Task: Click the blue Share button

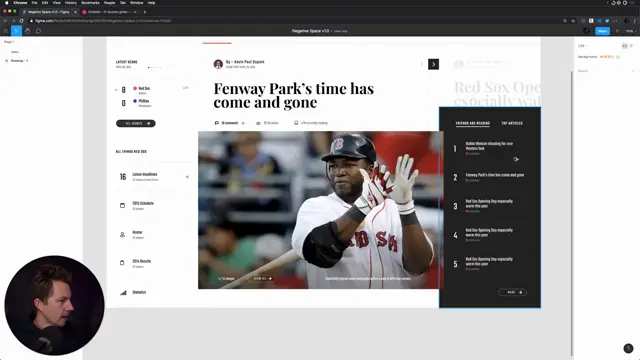Action: (x=602, y=31)
